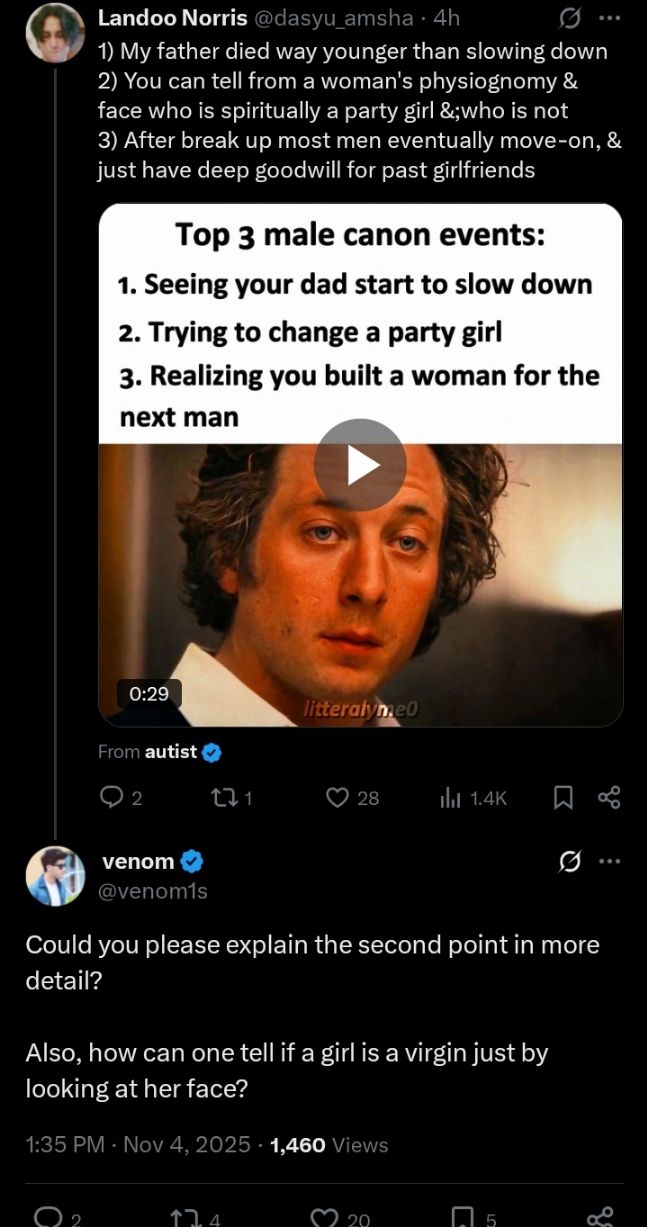Open the 1:35 PM Nov 4, 2025 timestamp

138,1144
